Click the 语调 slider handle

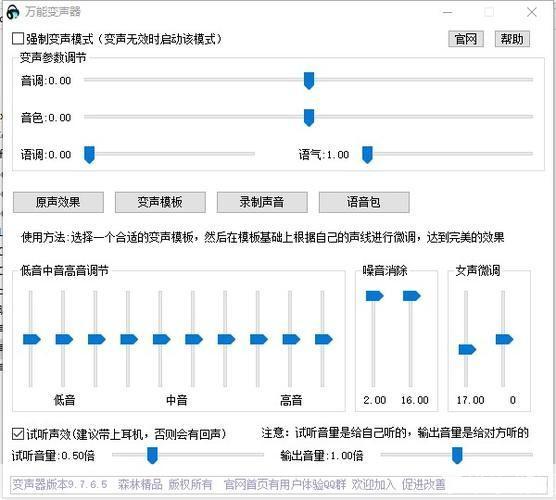[x=89, y=155]
